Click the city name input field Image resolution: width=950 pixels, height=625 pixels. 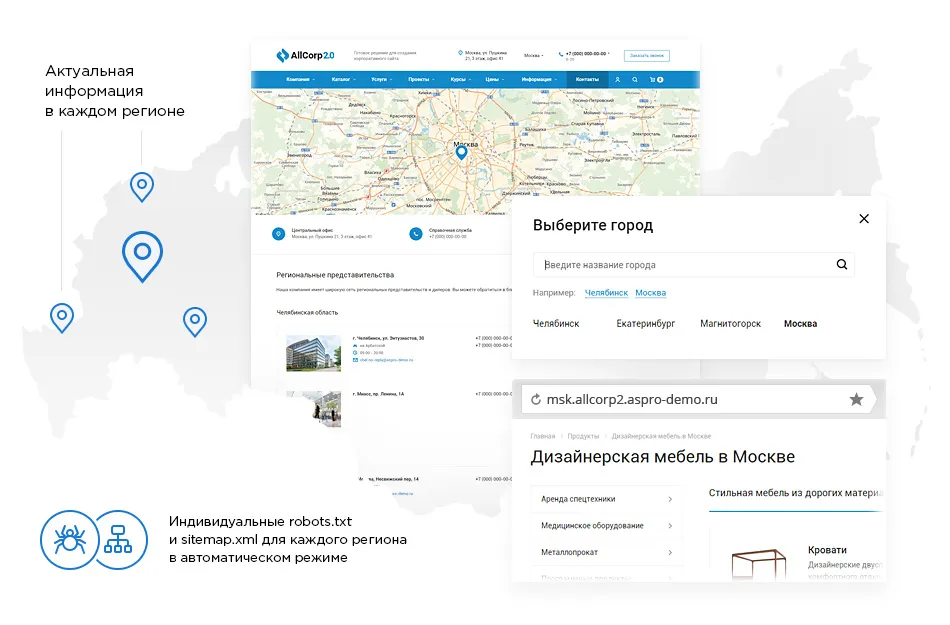pyautogui.click(x=685, y=265)
